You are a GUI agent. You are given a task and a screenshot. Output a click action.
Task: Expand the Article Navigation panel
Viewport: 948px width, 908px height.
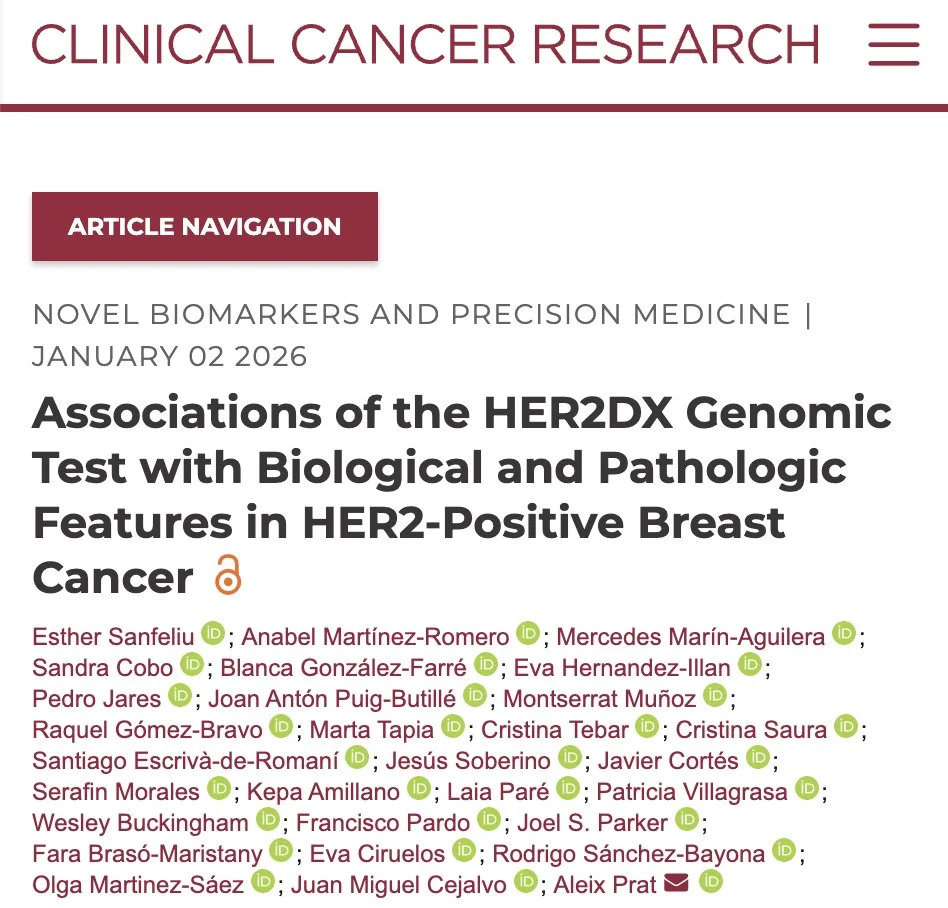point(205,226)
